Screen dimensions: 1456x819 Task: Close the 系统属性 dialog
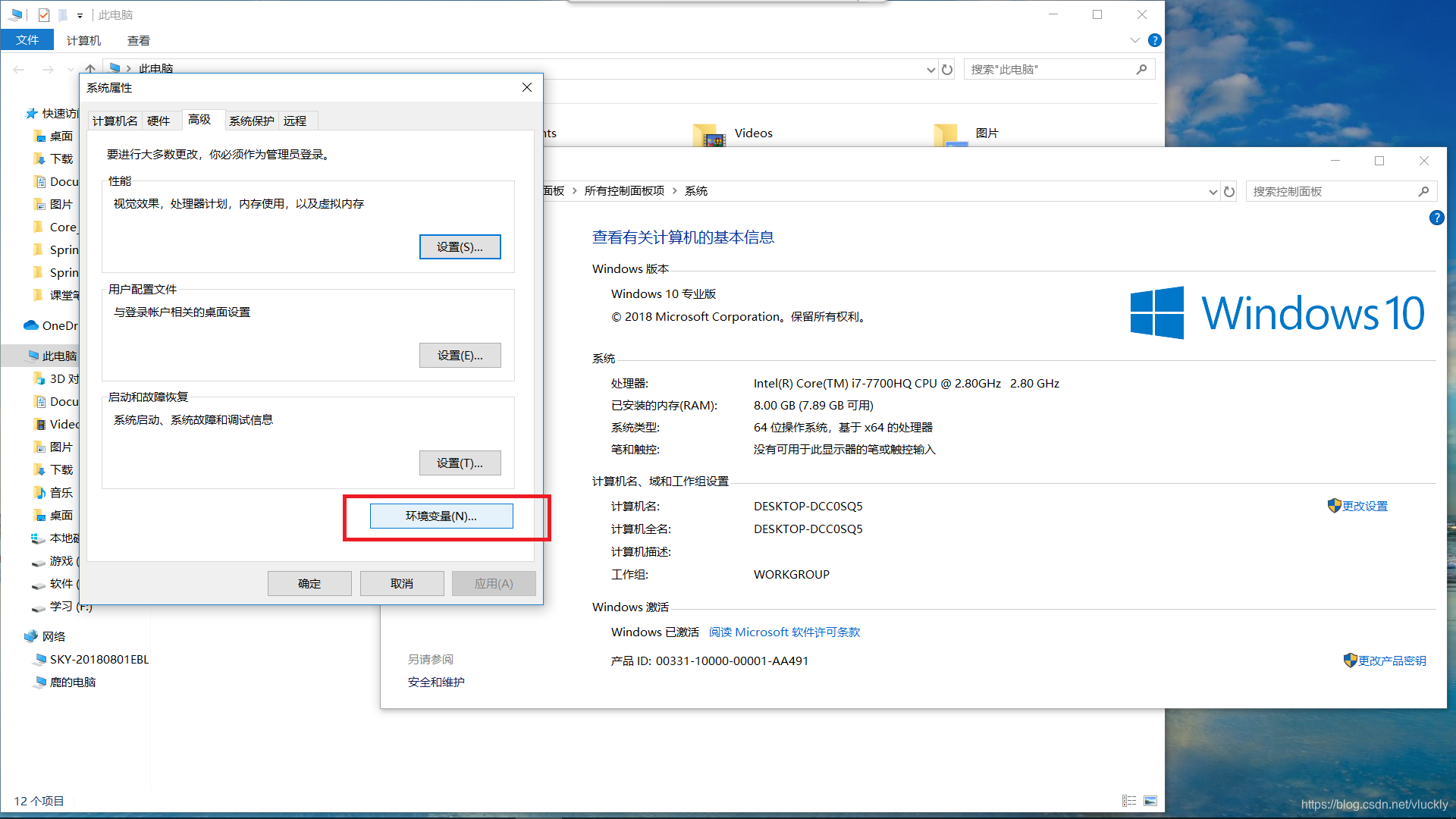click(527, 88)
